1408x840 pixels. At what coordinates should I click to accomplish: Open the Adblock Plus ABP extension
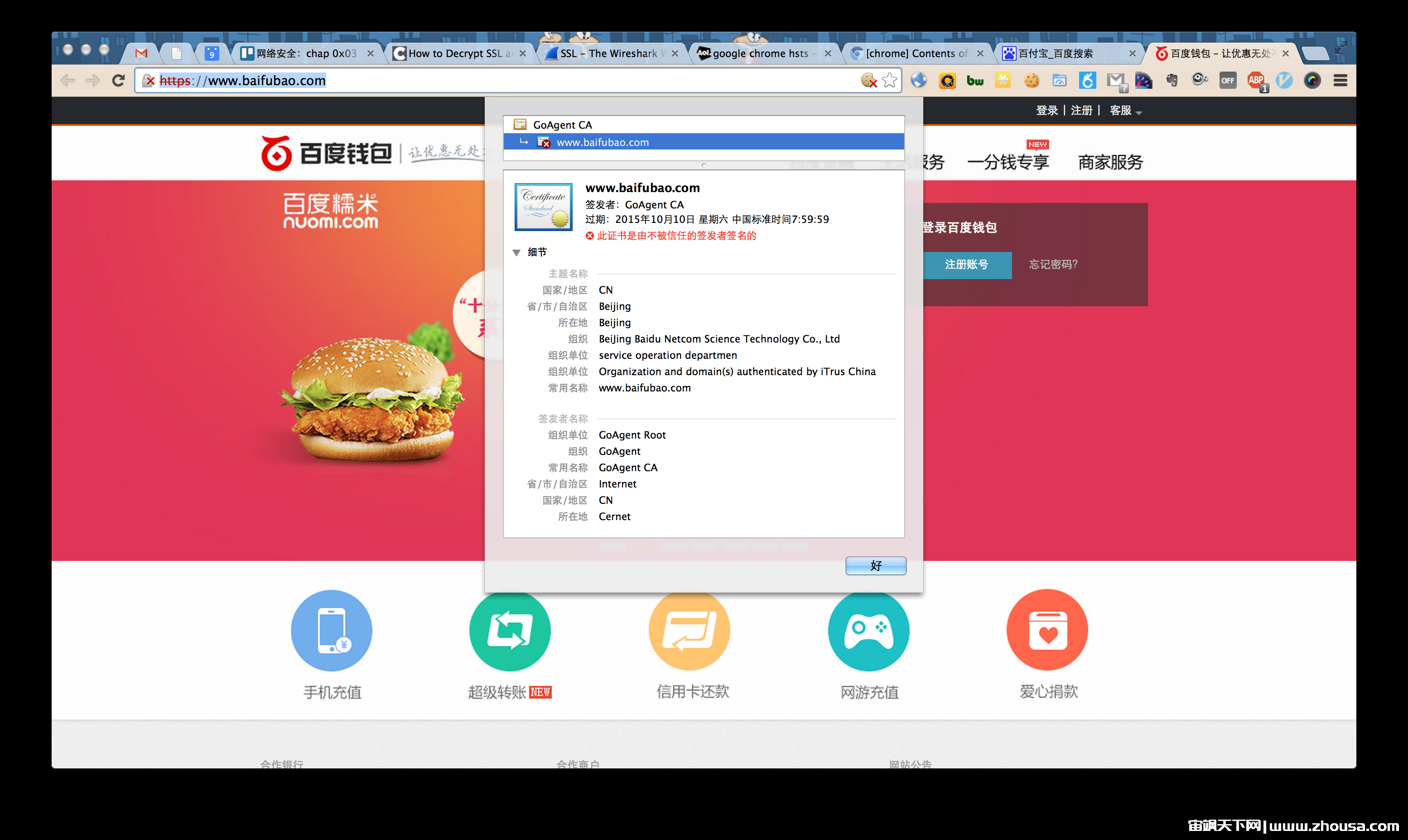tap(1257, 82)
